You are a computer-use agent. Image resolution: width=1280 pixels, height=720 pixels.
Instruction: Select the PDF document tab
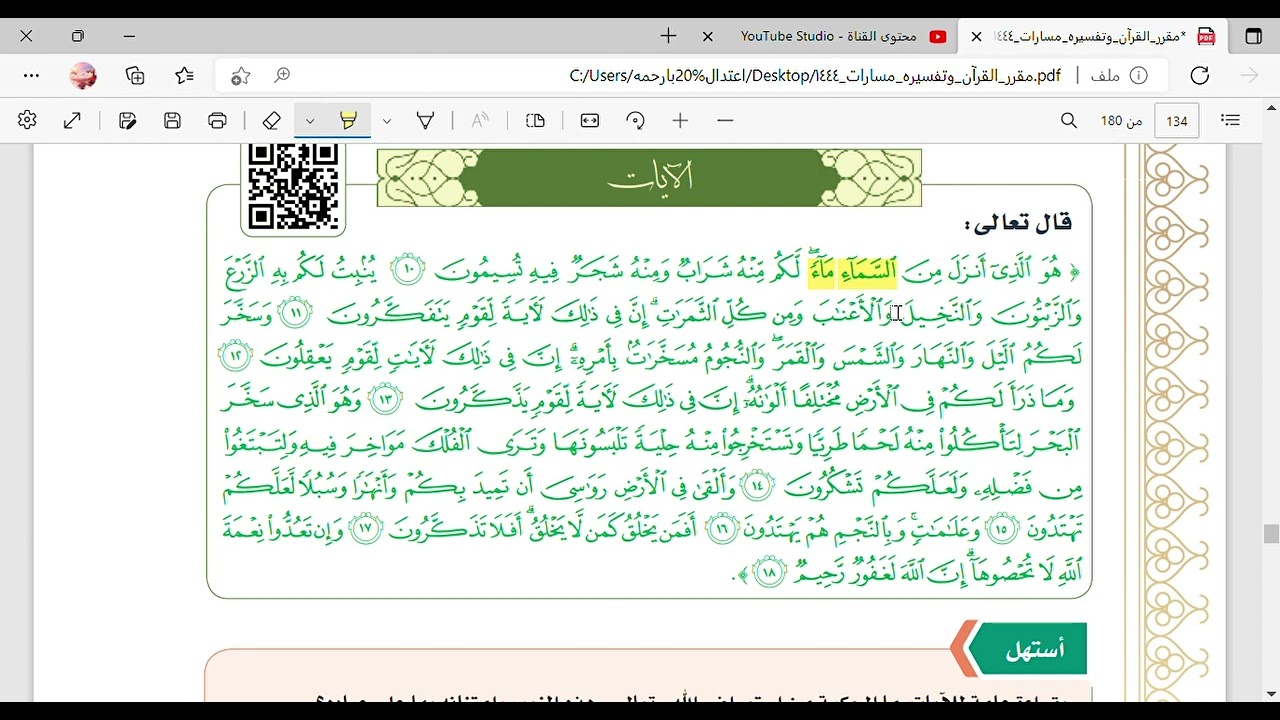(1090, 36)
